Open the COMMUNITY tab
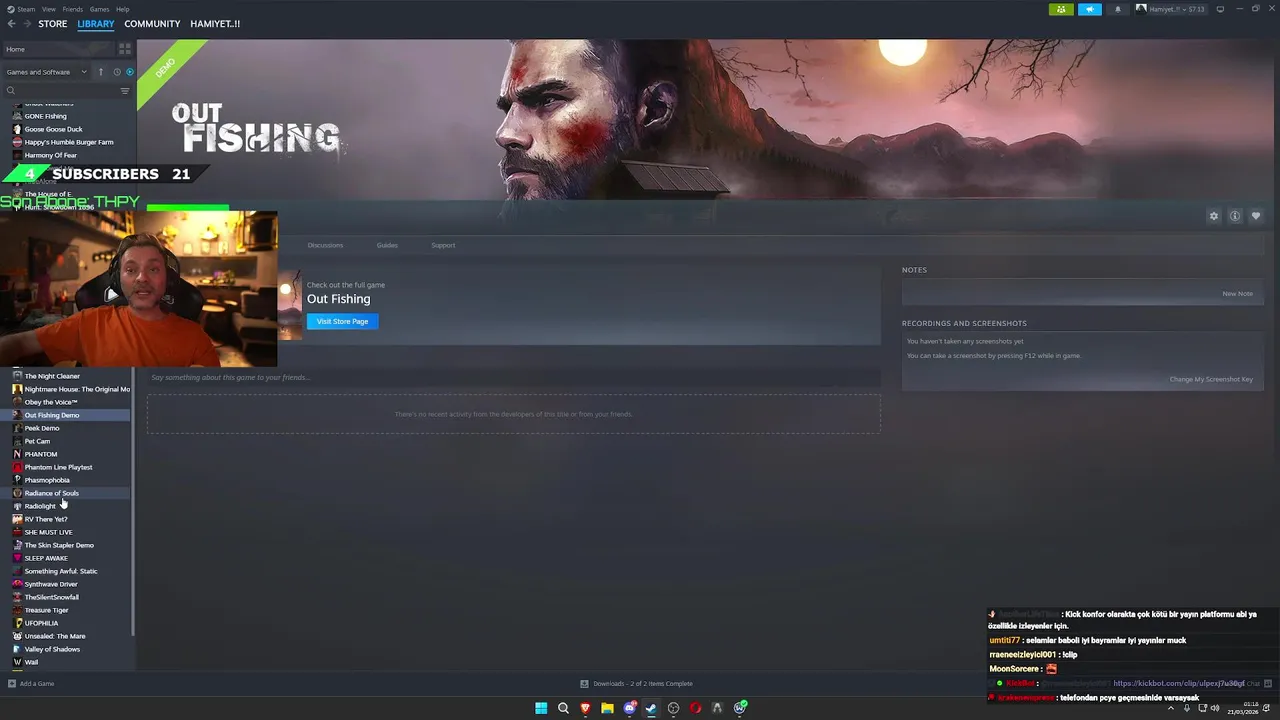Image resolution: width=1280 pixels, height=720 pixels. (x=152, y=23)
